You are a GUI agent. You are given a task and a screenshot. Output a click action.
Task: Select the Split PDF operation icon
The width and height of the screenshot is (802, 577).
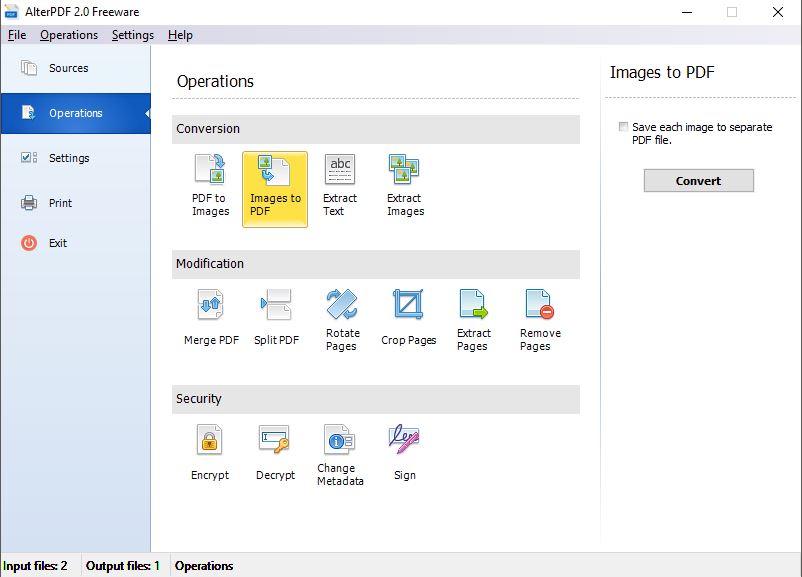point(276,304)
